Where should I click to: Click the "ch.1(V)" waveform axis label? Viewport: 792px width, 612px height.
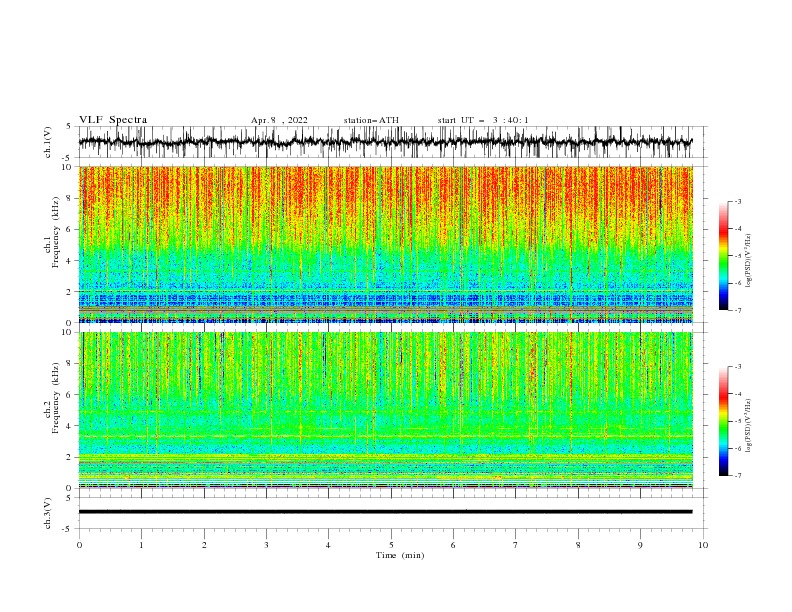pyautogui.click(x=48, y=142)
